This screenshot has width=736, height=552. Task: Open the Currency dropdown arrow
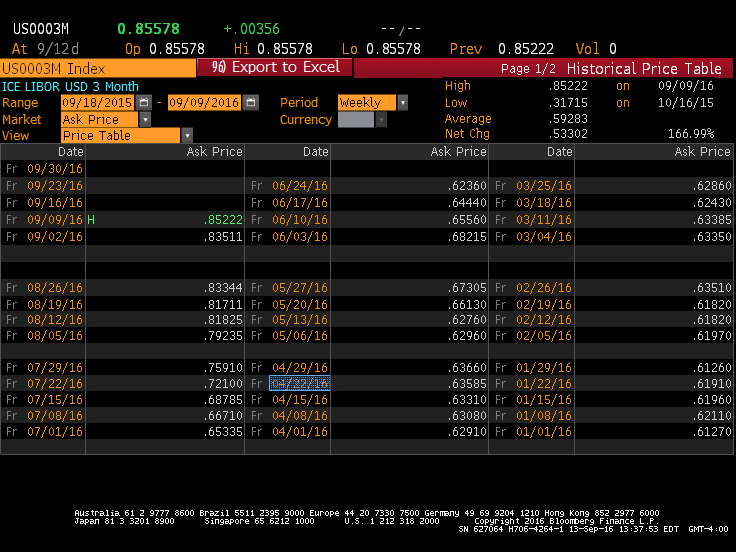point(381,120)
